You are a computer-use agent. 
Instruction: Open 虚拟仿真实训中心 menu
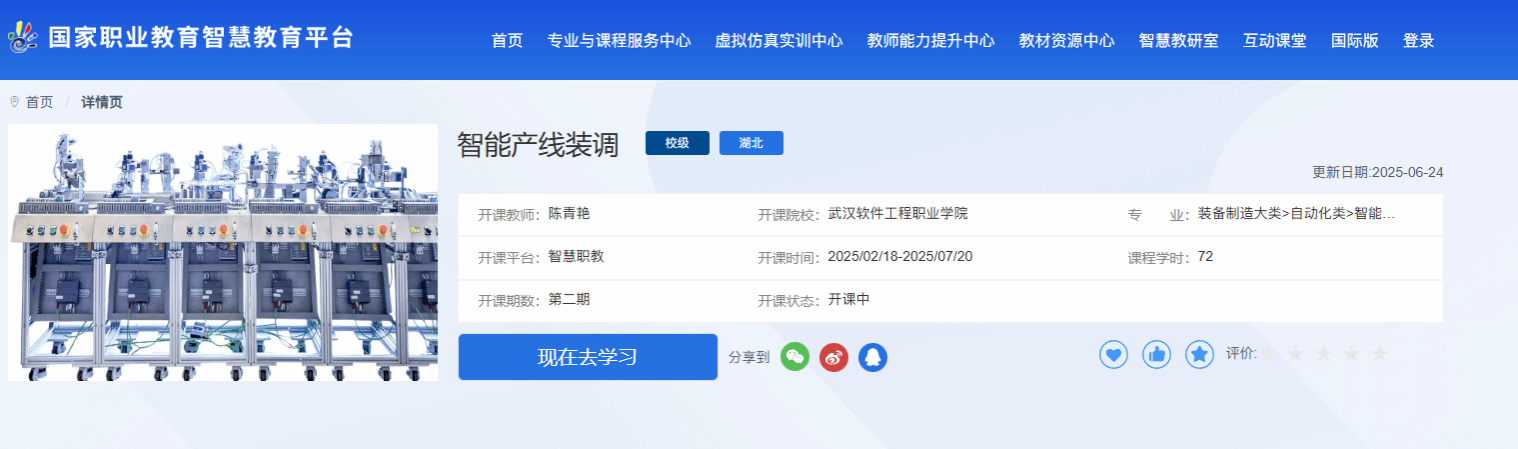pyautogui.click(x=778, y=41)
